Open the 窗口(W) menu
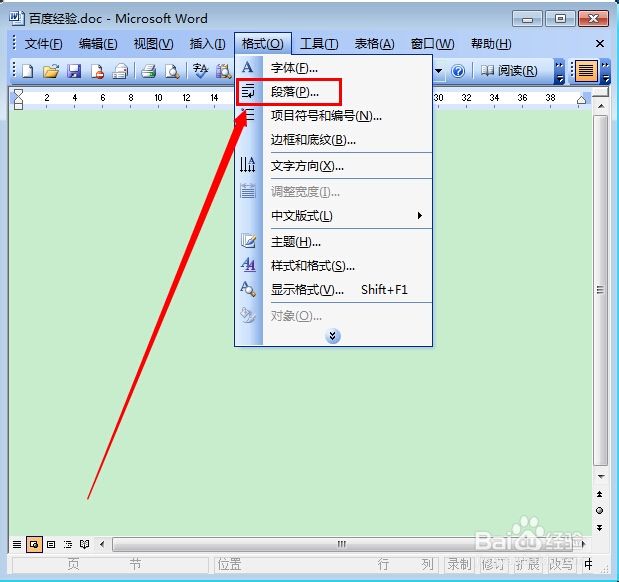This screenshot has width=619, height=582. [x=432, y=44]
